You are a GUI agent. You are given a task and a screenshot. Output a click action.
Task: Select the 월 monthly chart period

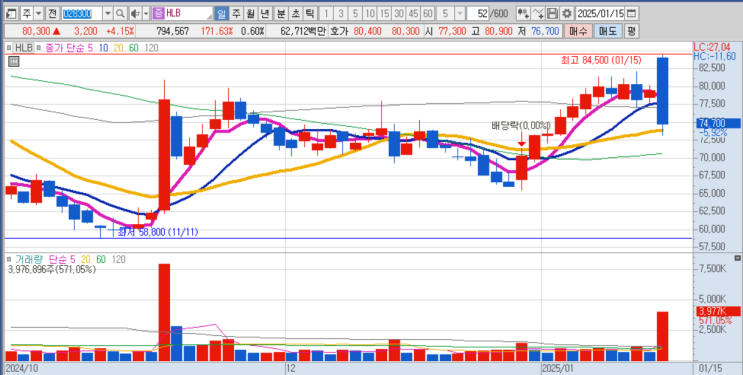click(250, 13)
